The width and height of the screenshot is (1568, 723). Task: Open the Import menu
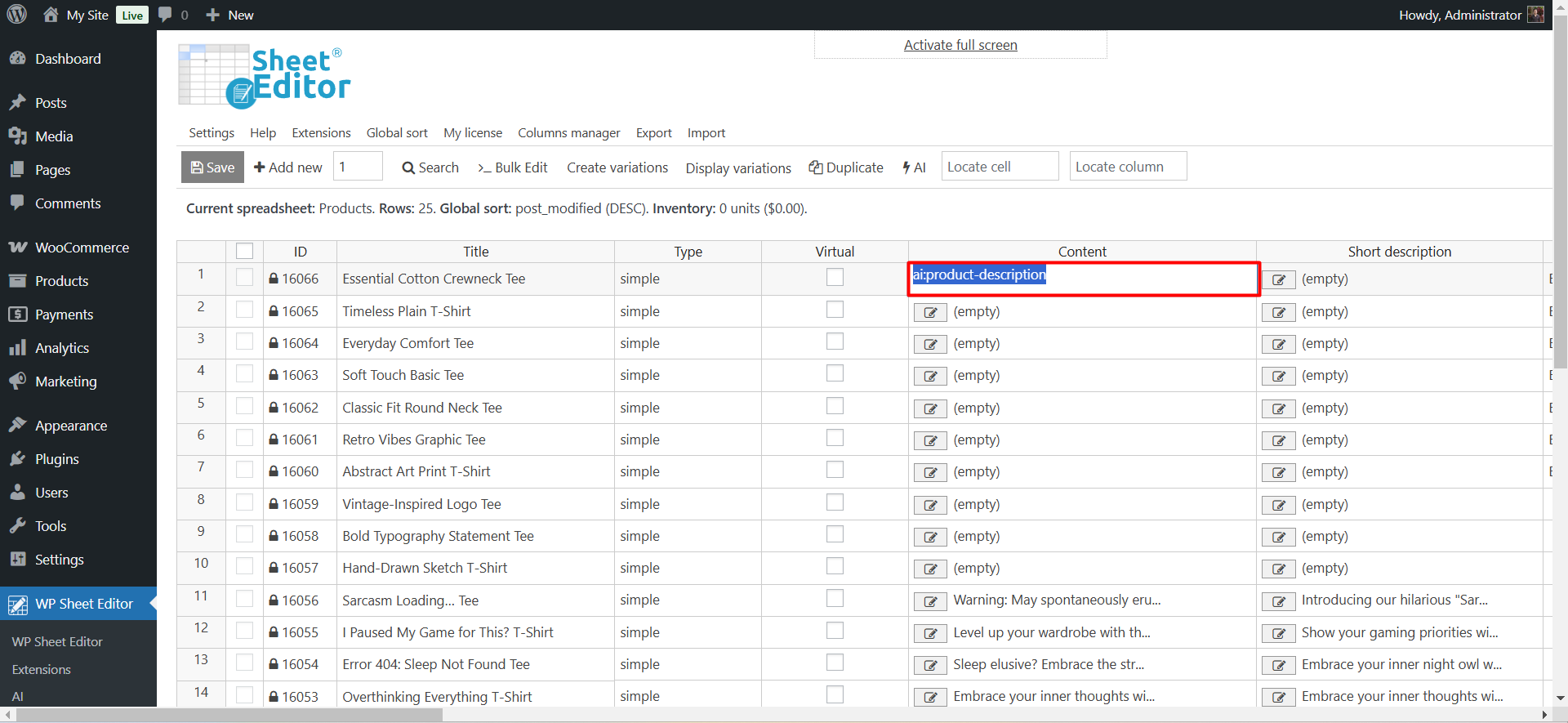(x=706, y=132)
